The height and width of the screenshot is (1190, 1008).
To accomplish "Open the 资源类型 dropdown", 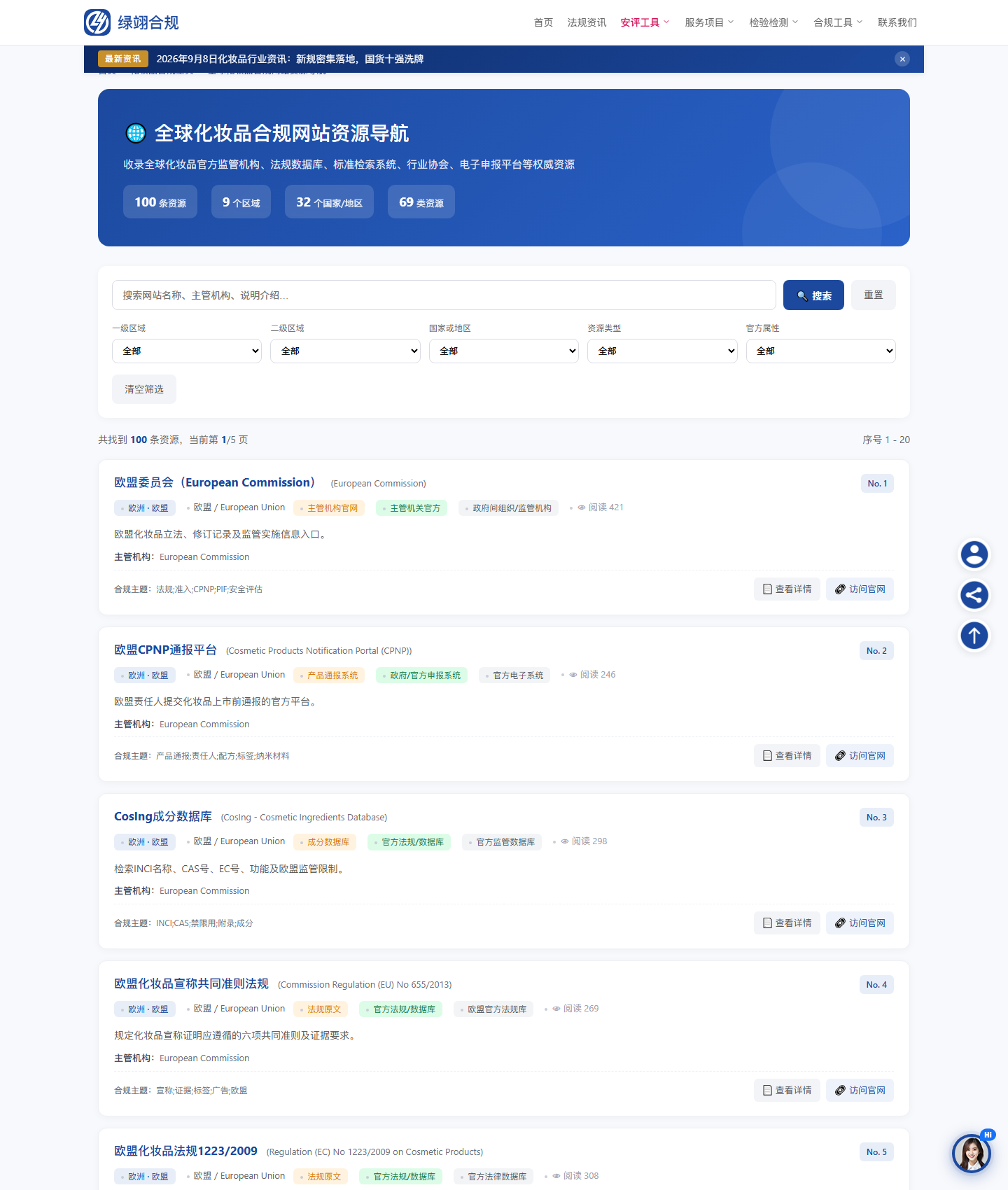I will point(662,351).
